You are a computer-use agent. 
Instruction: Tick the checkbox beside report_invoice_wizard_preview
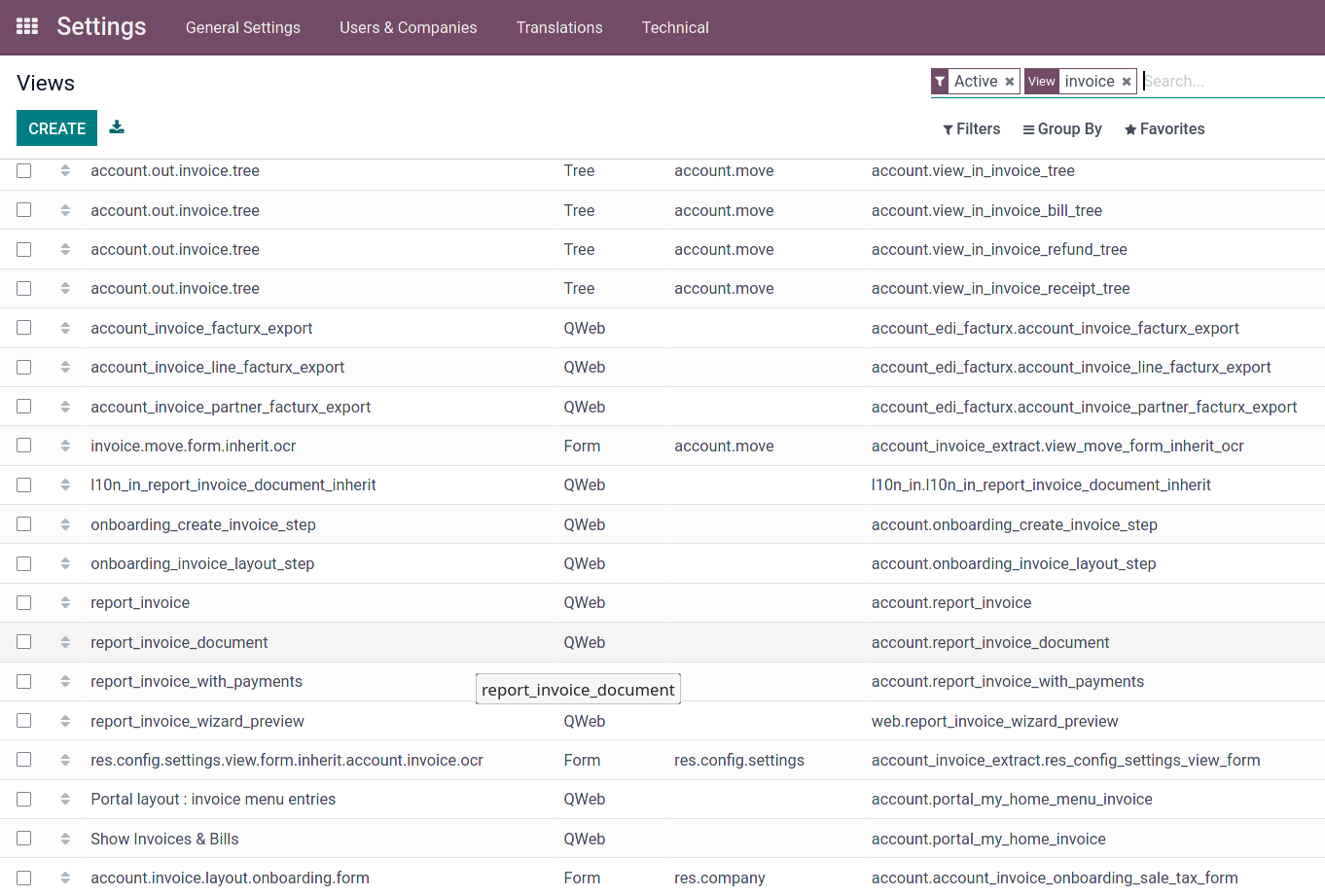point(23,720)
